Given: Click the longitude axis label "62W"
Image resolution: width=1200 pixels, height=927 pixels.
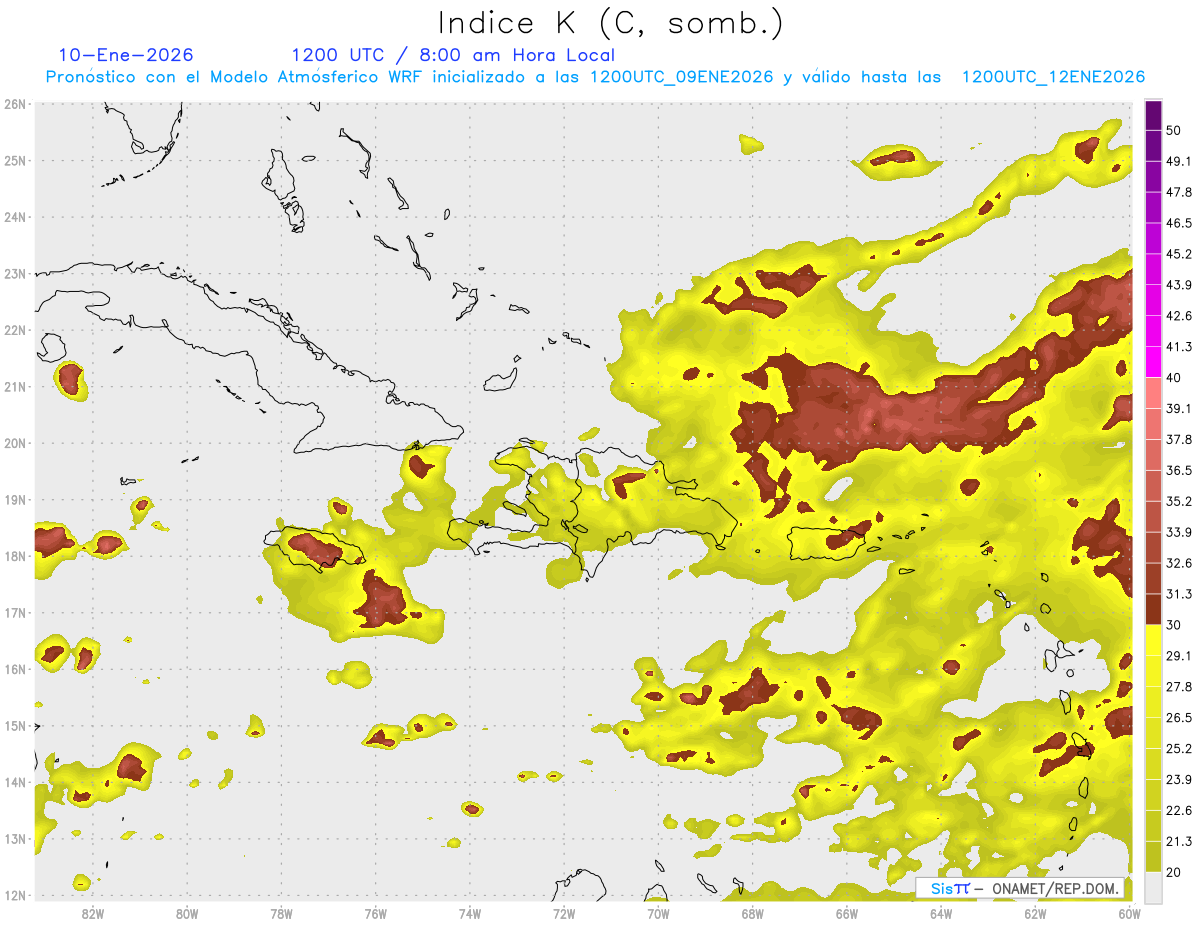Looking at the screenshot, I should (1035, 914).
